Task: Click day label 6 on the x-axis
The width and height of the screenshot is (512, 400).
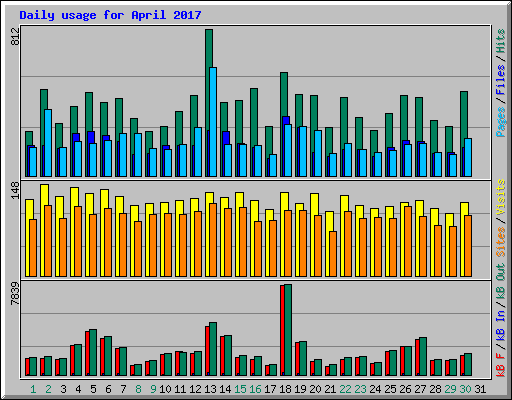Action: pos(108,389)
